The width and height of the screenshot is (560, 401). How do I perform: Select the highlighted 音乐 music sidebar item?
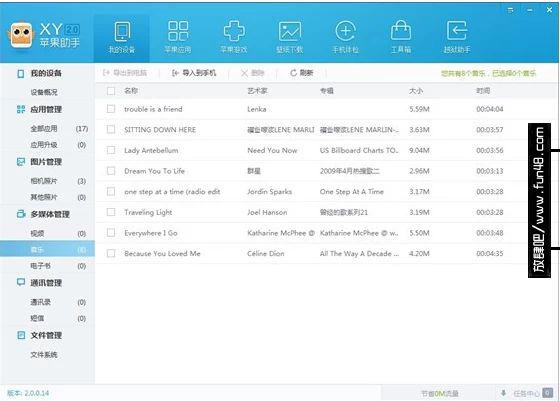point(47,249)
